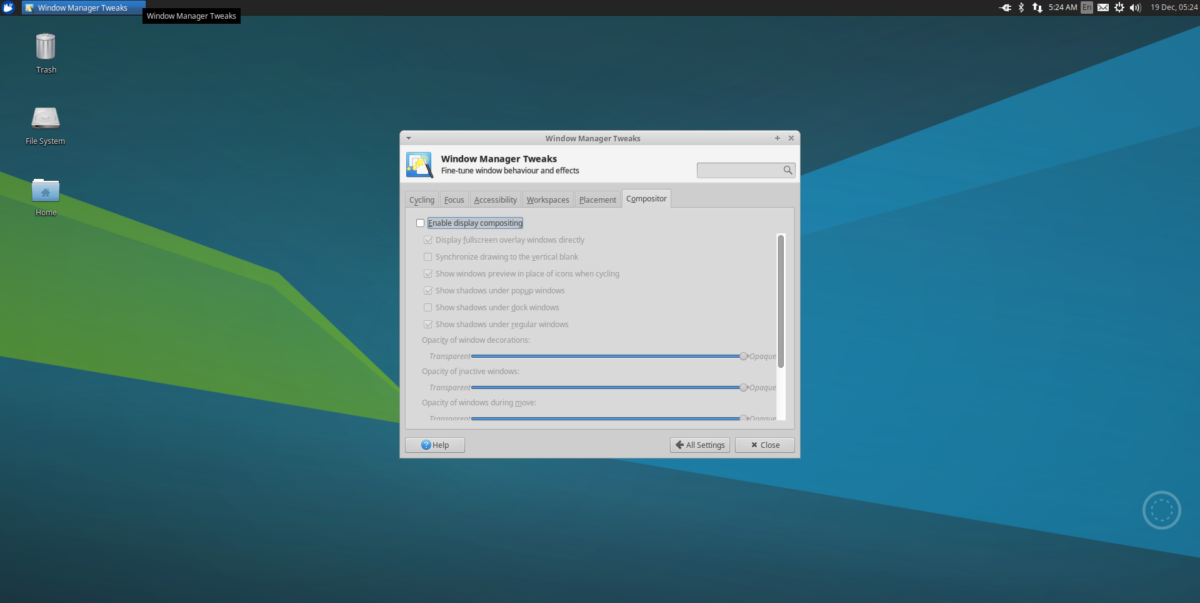The image size is (1200, 603).
Task: Open the Home folder desktop icon
Action: (x=46, y=196)
